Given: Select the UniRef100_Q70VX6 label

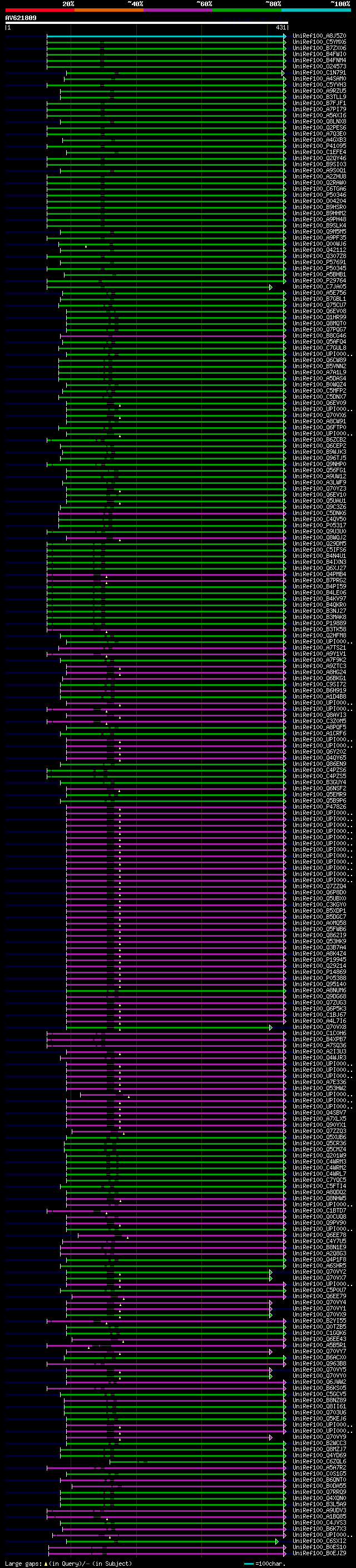Looking at the screenshot, I should coord(319,415).
